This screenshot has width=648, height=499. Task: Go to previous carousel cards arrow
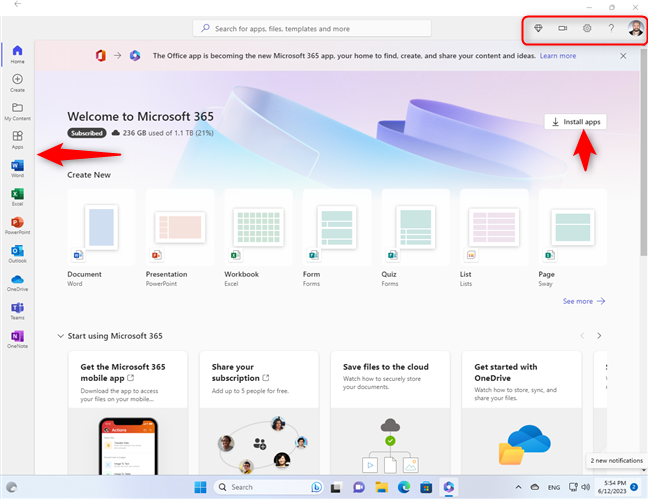(x=582, y=336)
